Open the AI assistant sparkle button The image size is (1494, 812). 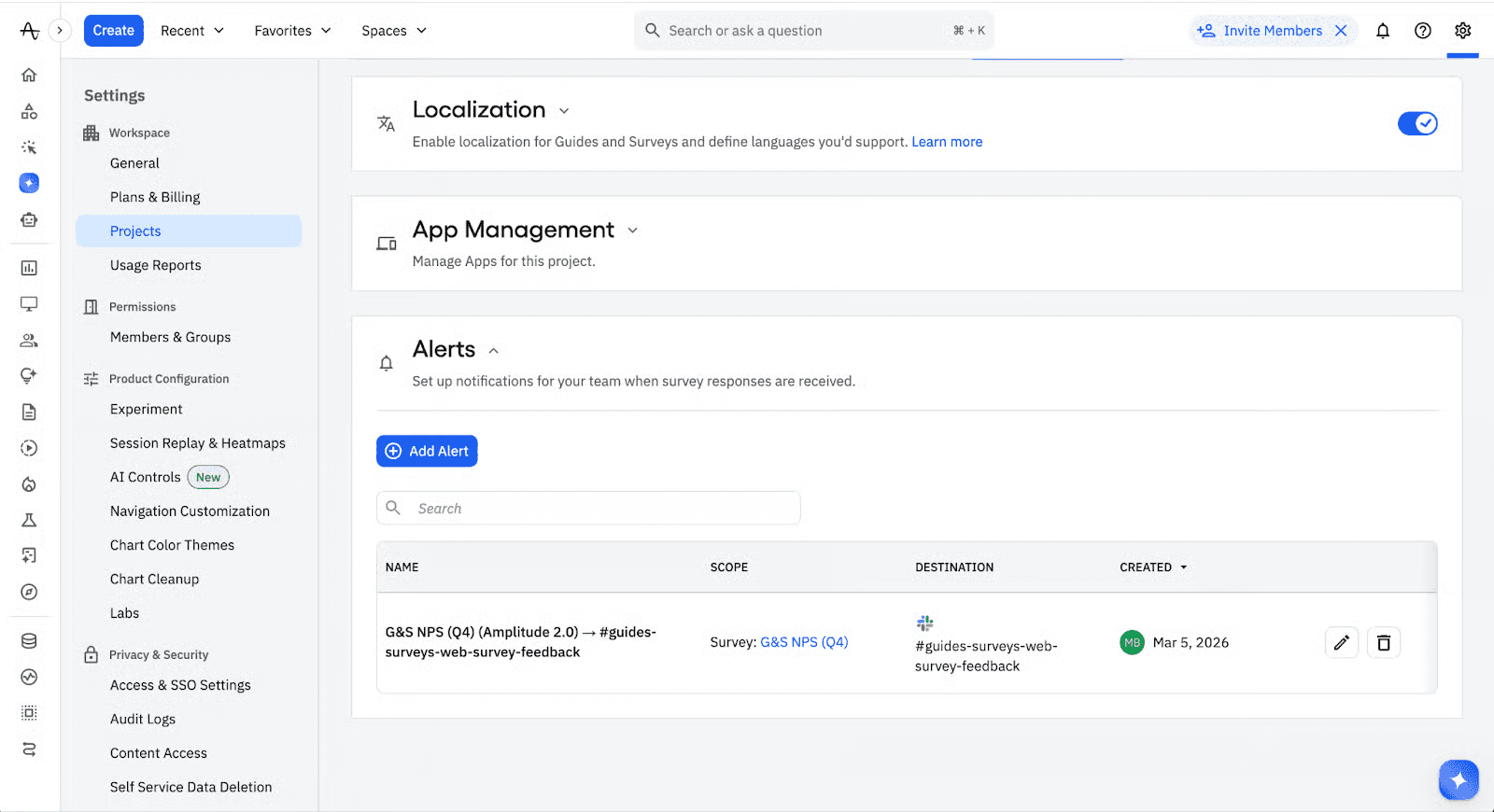coord(1459,780)
